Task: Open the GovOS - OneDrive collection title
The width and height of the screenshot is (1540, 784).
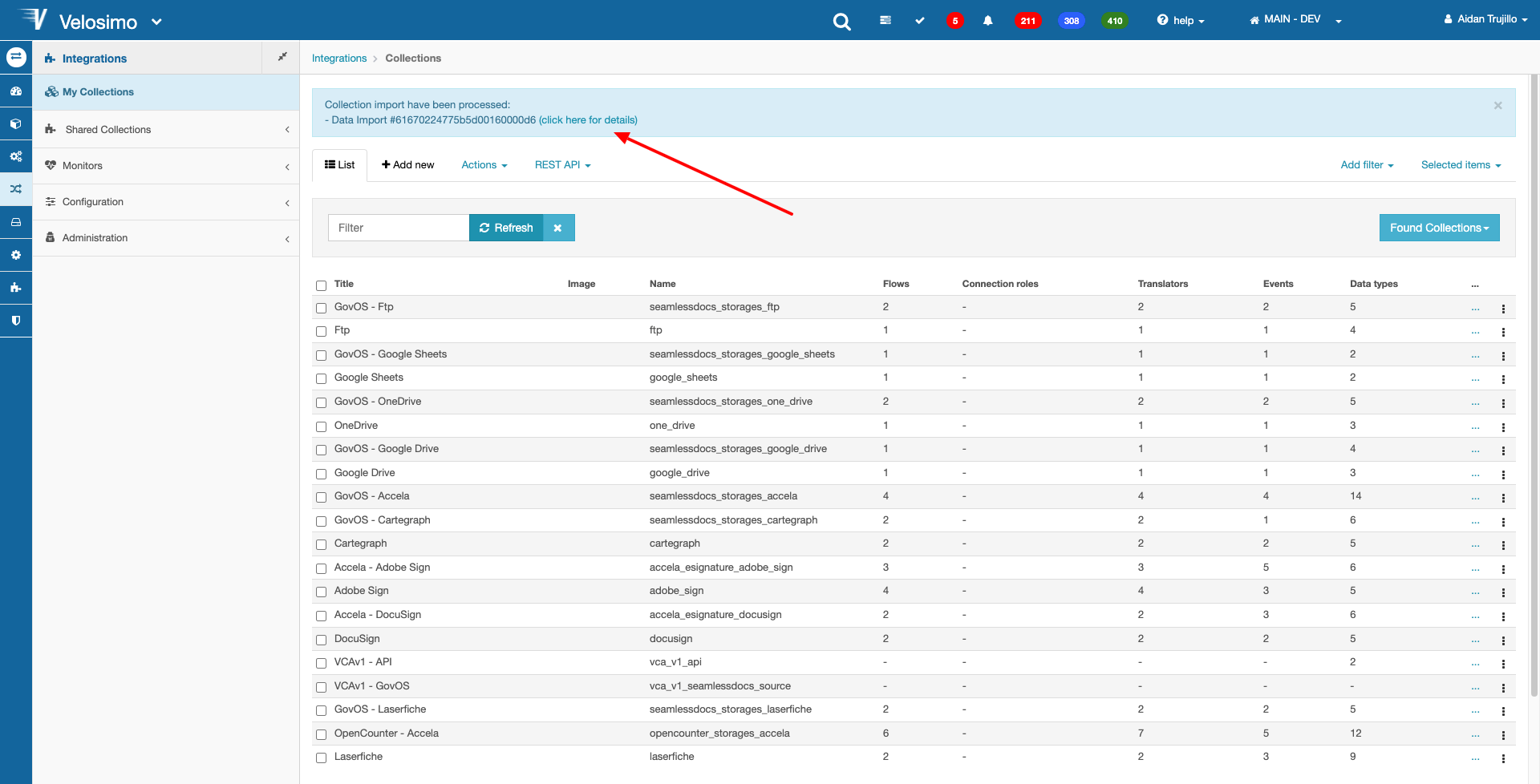Action: point(378,402)
